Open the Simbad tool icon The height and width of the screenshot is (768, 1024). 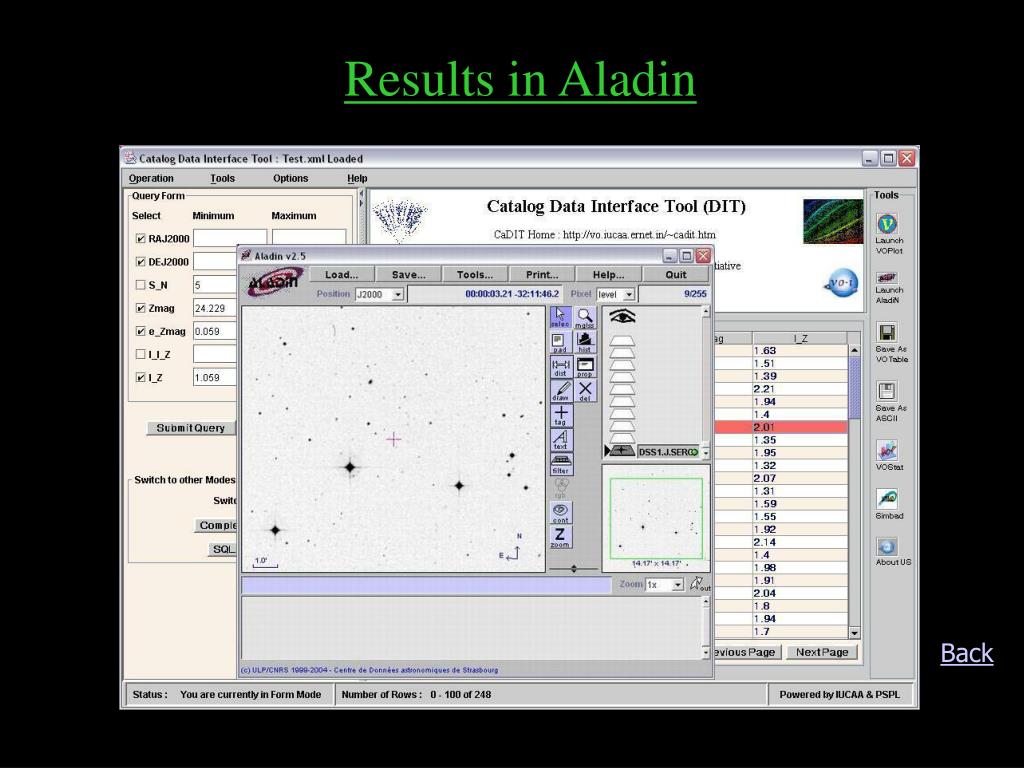click(887, 499)
